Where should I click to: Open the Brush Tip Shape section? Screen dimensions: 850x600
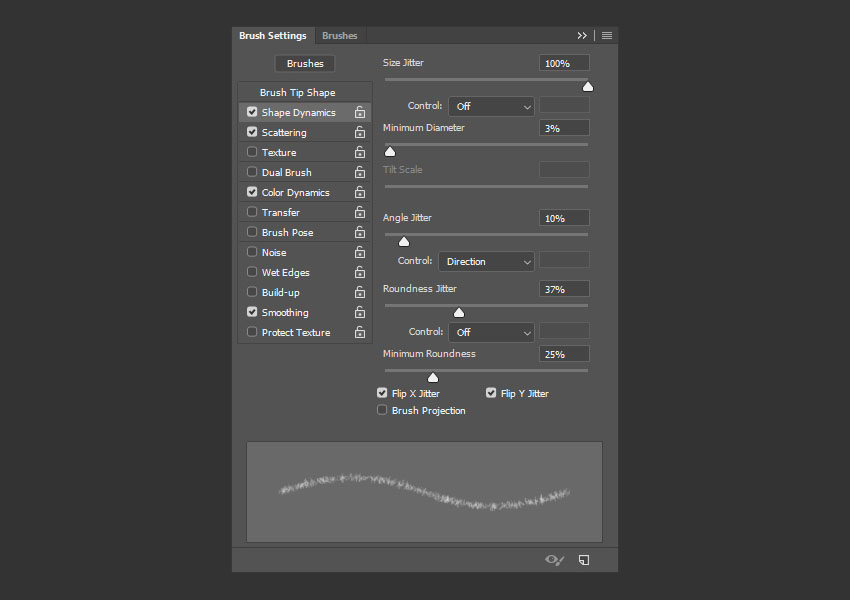[x=298, y=93]
